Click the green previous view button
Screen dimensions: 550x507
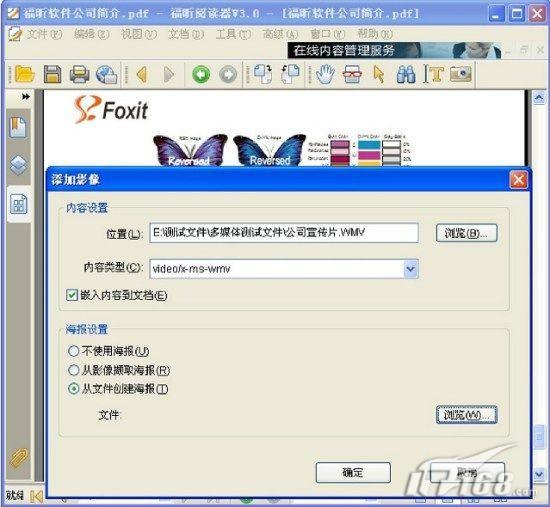point(201,74)
